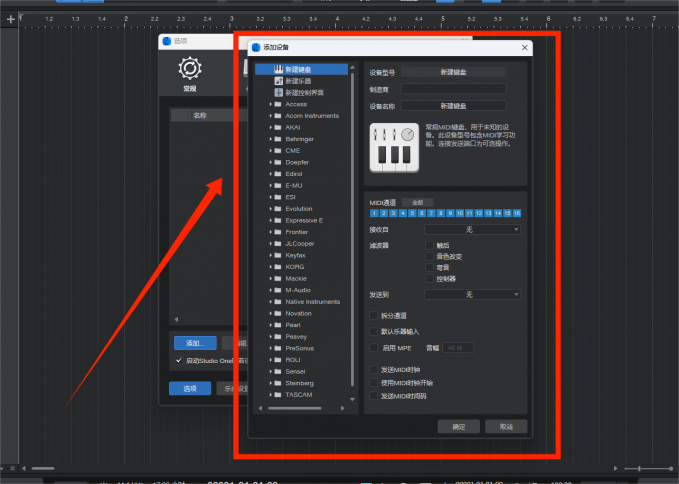The width and height of the screenshot is (679, 484).
Task: Select the Edirol manufacturer entry
Action: tap(294, 174)
